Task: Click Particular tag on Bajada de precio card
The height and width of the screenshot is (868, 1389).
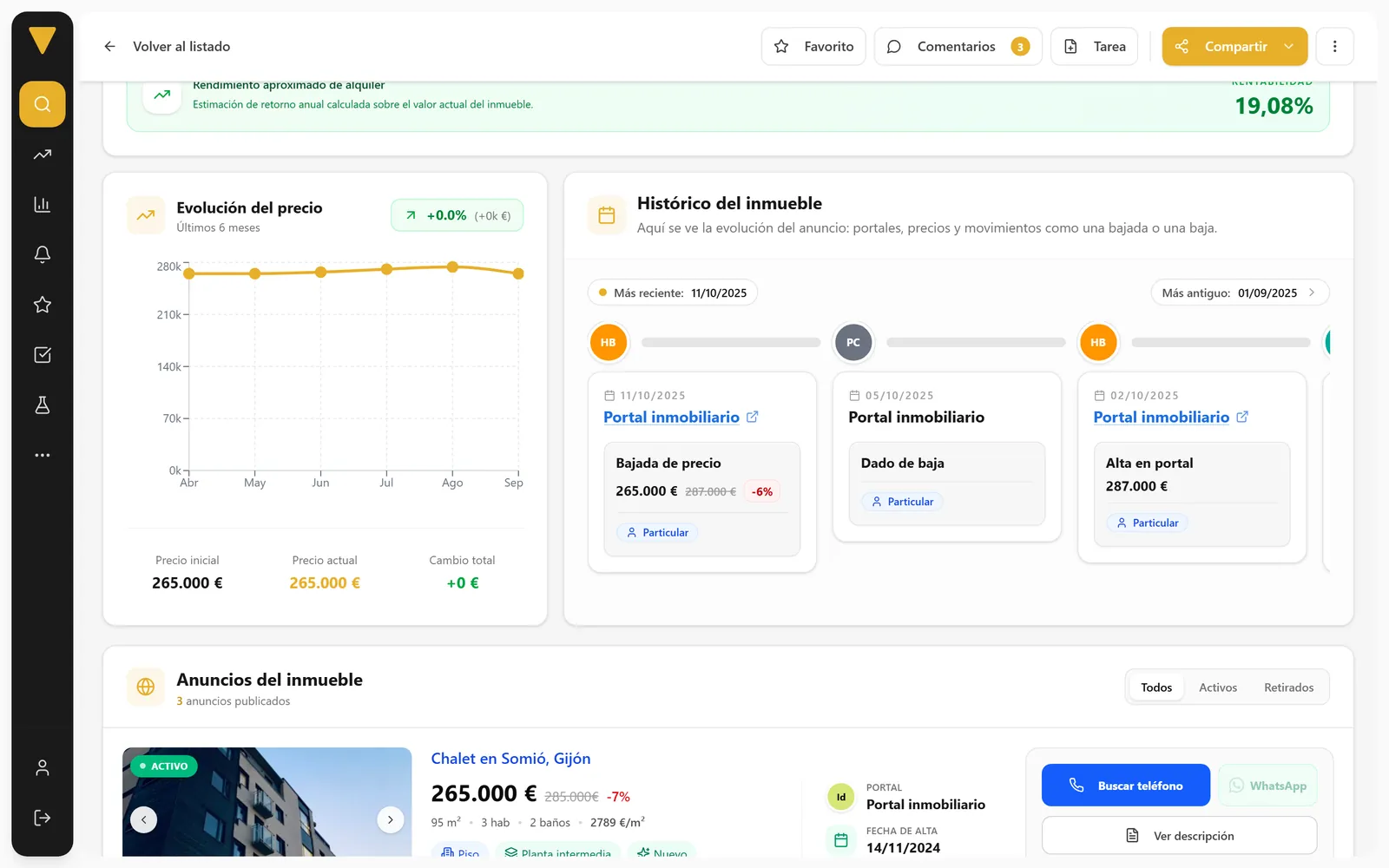Action: click(x=657, y=533)
